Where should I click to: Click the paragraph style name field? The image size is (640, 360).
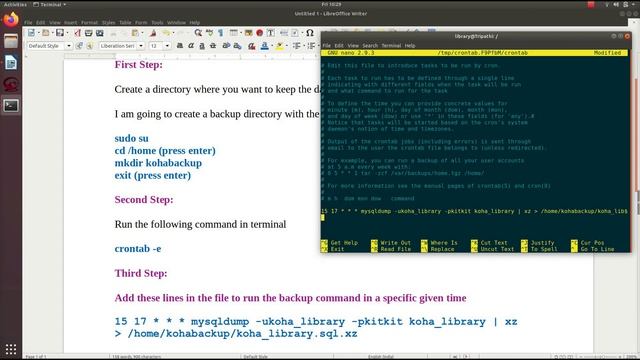coord(46,46)
